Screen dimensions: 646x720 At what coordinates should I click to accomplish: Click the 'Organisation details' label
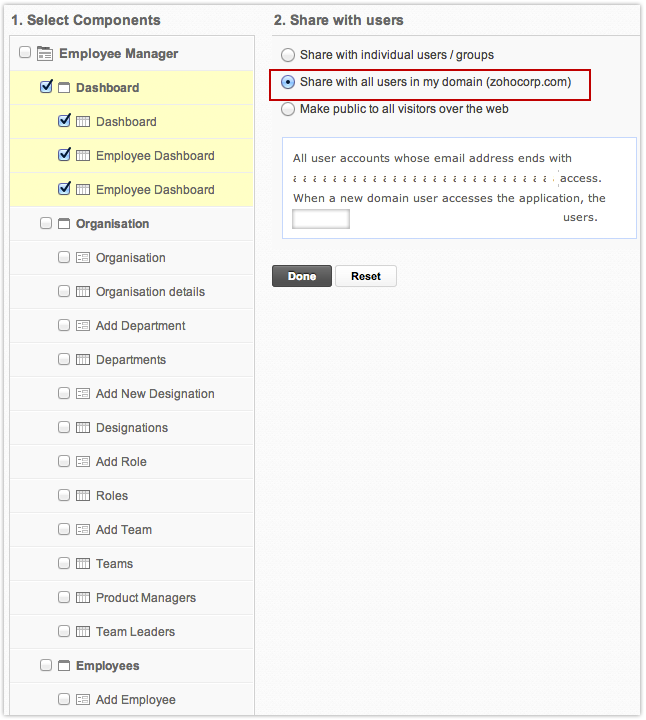click(x=150, y=292)
